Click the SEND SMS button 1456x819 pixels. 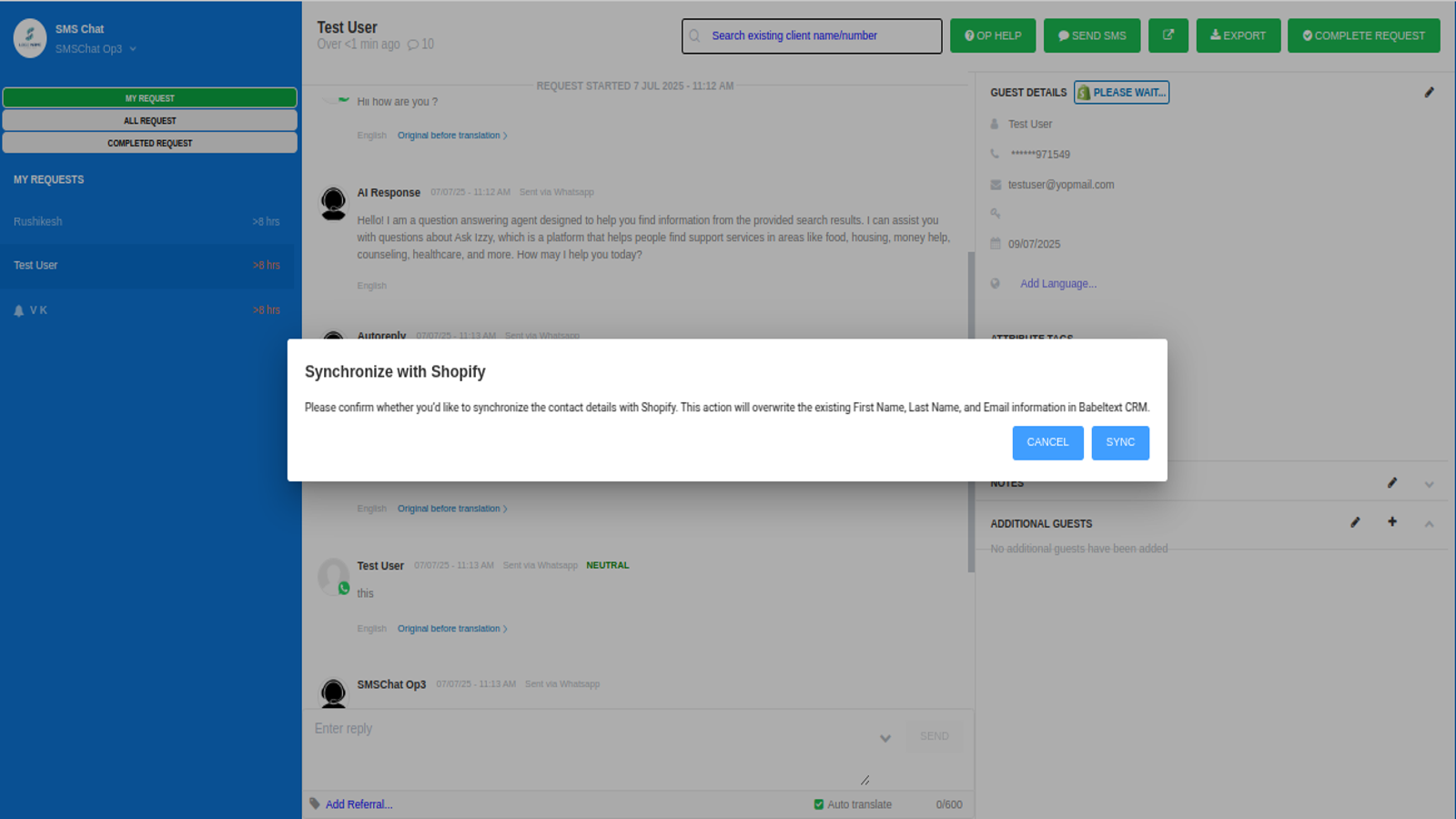(1092, 35)
